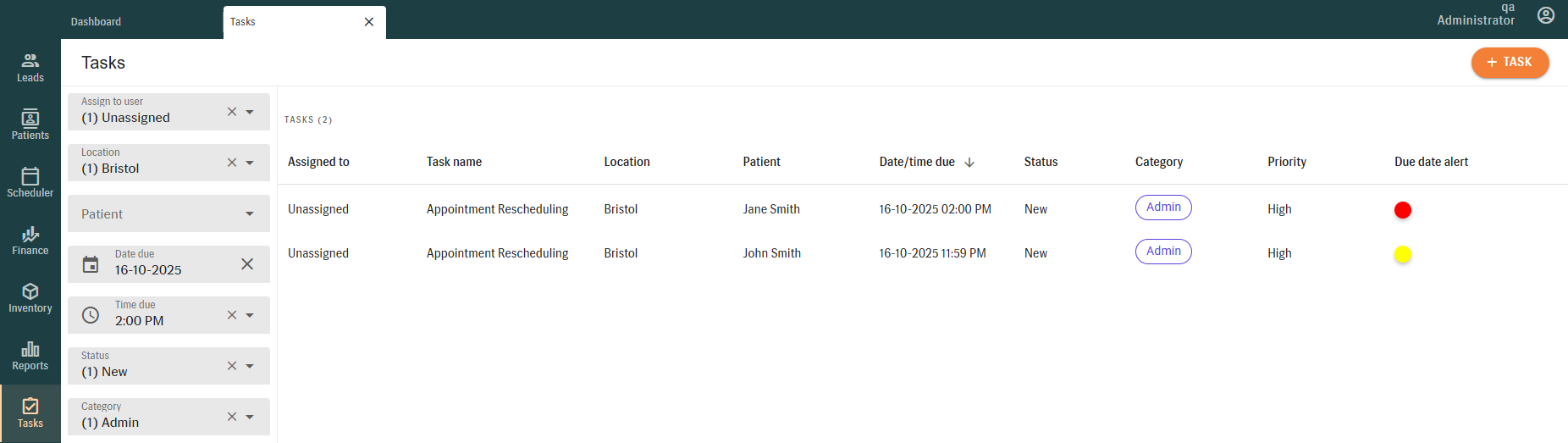Expand the Status filter dropdown arrow
This screenshot has width=1568, height=443.
coord(250,366)
